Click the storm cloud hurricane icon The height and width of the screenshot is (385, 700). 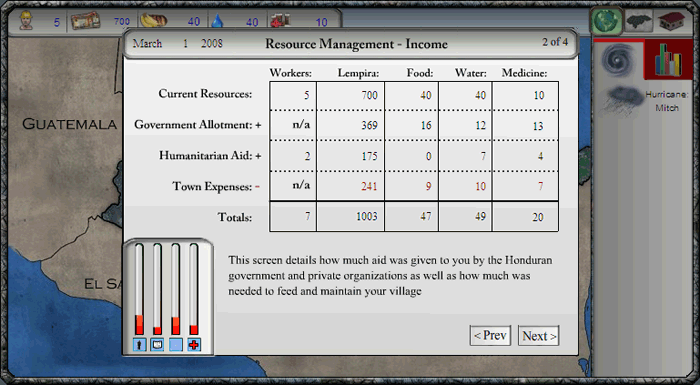[621, 101]
